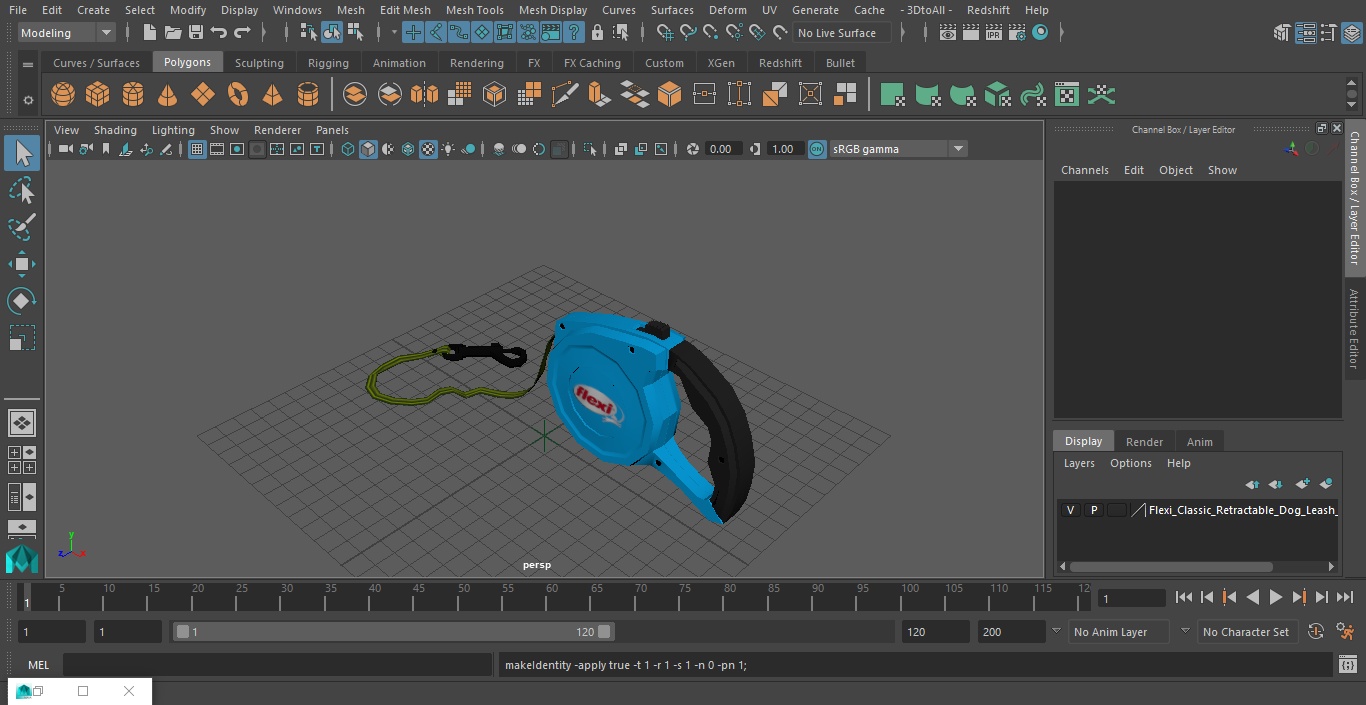Click the Extrude shelf icon
This screenshot has height=705, width=1366.
(x=600, y=95)
